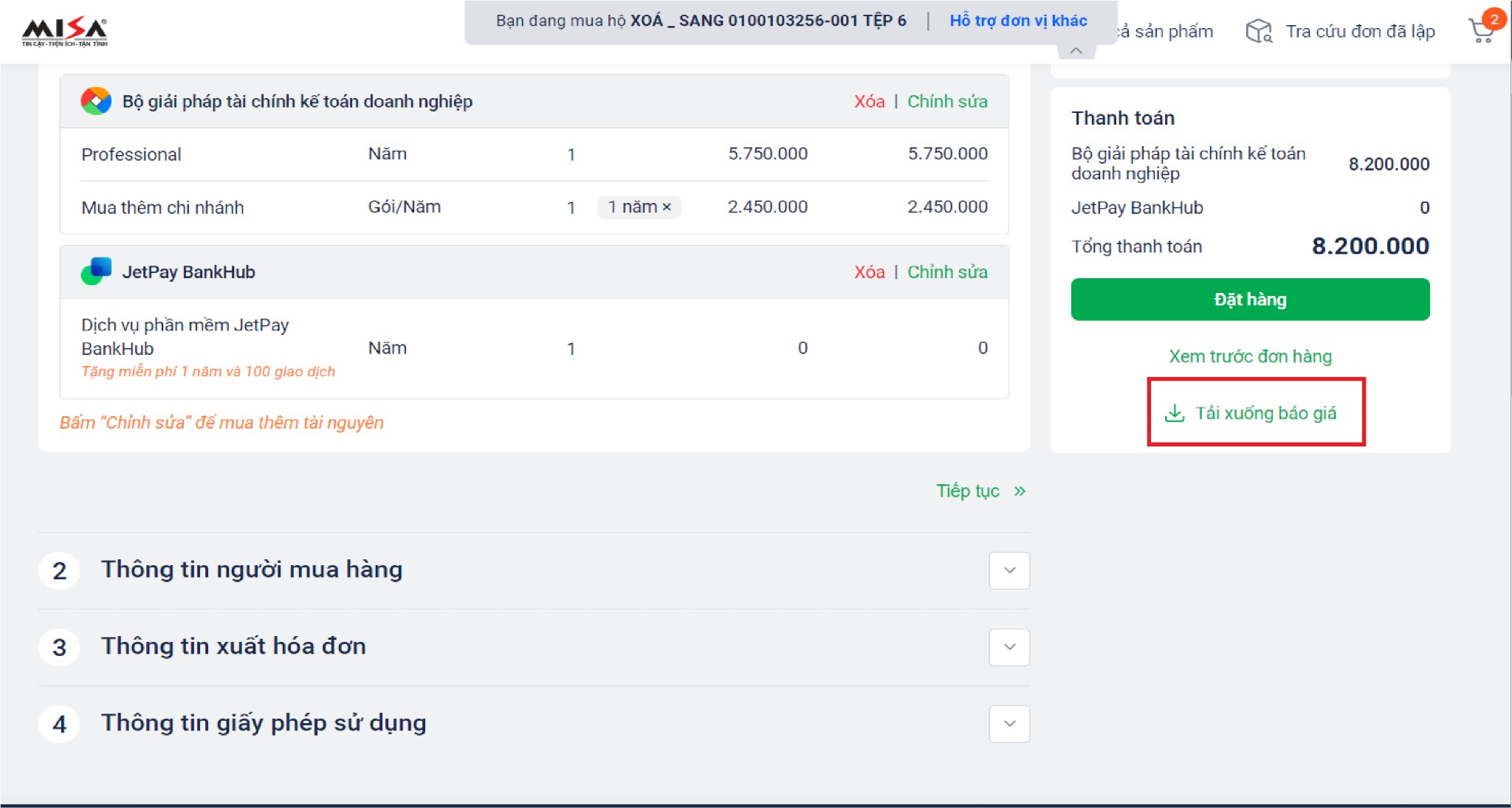Click Chỉnh sửa for JetPay BankHub
Image resolution: width=1512 pixels, height=808 pixels.
947,272
